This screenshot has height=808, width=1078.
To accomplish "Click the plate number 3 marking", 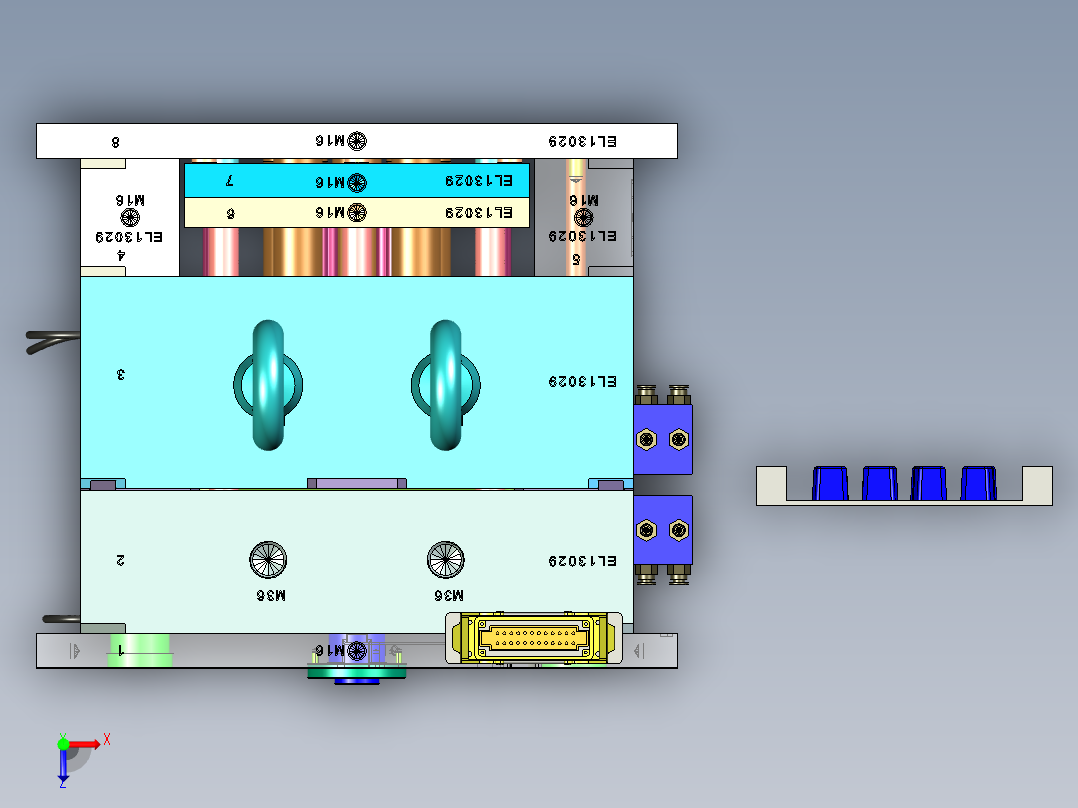I will pos(121,374).
